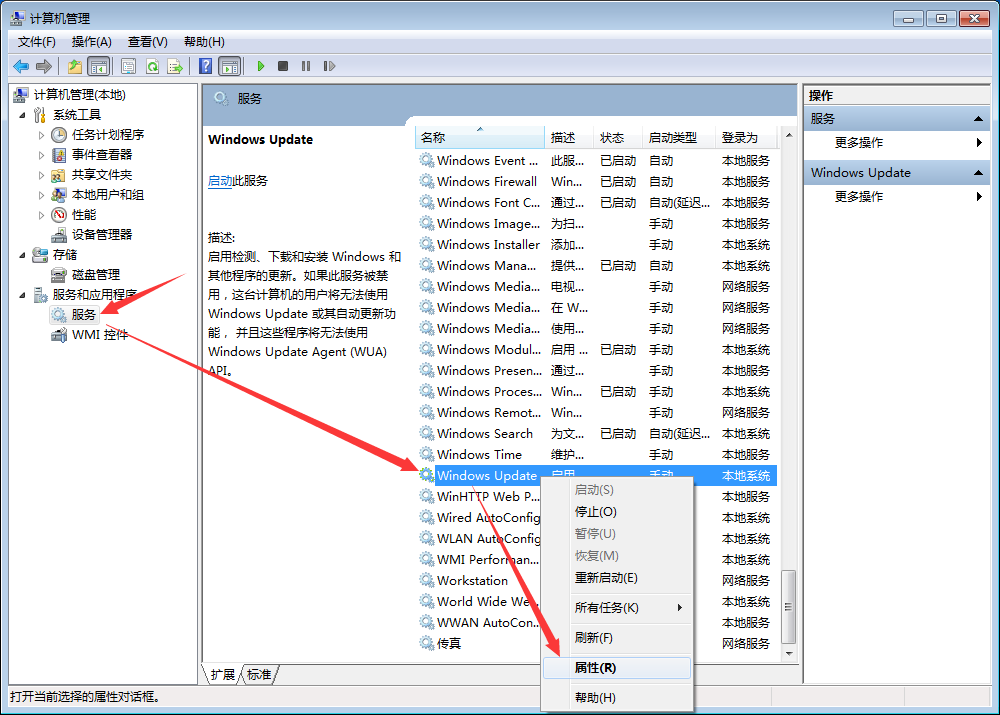Switch to 扩展 tab
Viewport: 1000px width, 715px height.
click(223, 675)
